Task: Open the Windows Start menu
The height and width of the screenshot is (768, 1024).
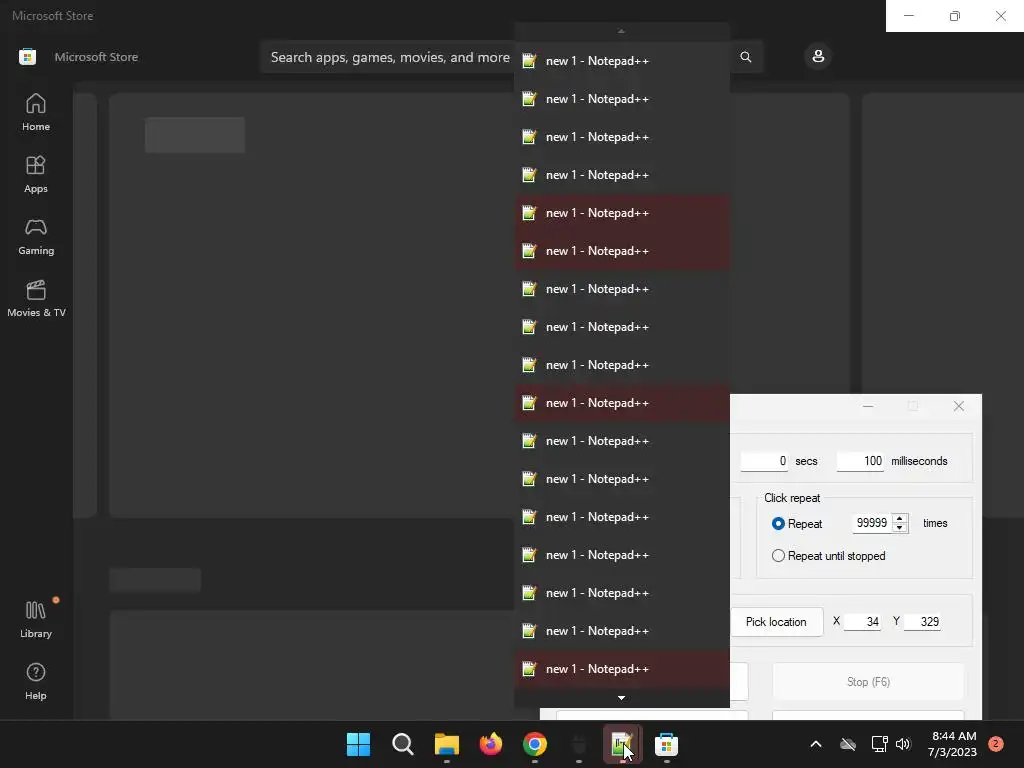Action: pyautogui.click(x=359, y=744)
